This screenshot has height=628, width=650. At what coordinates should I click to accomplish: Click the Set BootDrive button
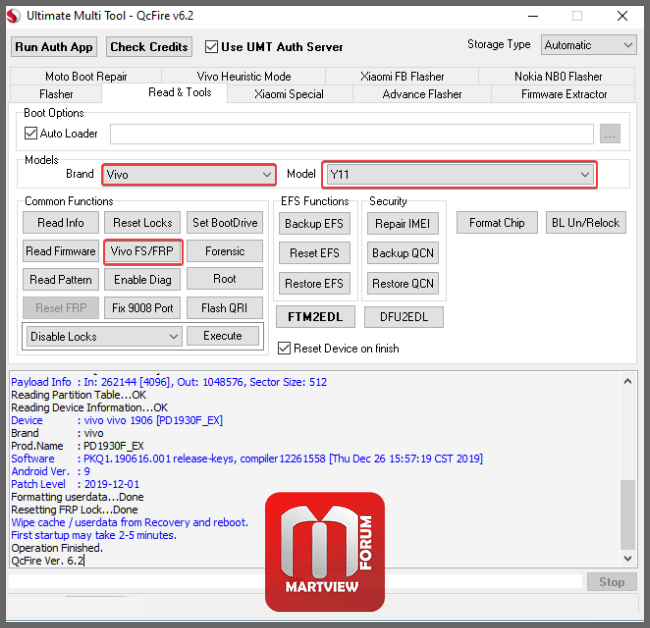click(x=225, y=223)
